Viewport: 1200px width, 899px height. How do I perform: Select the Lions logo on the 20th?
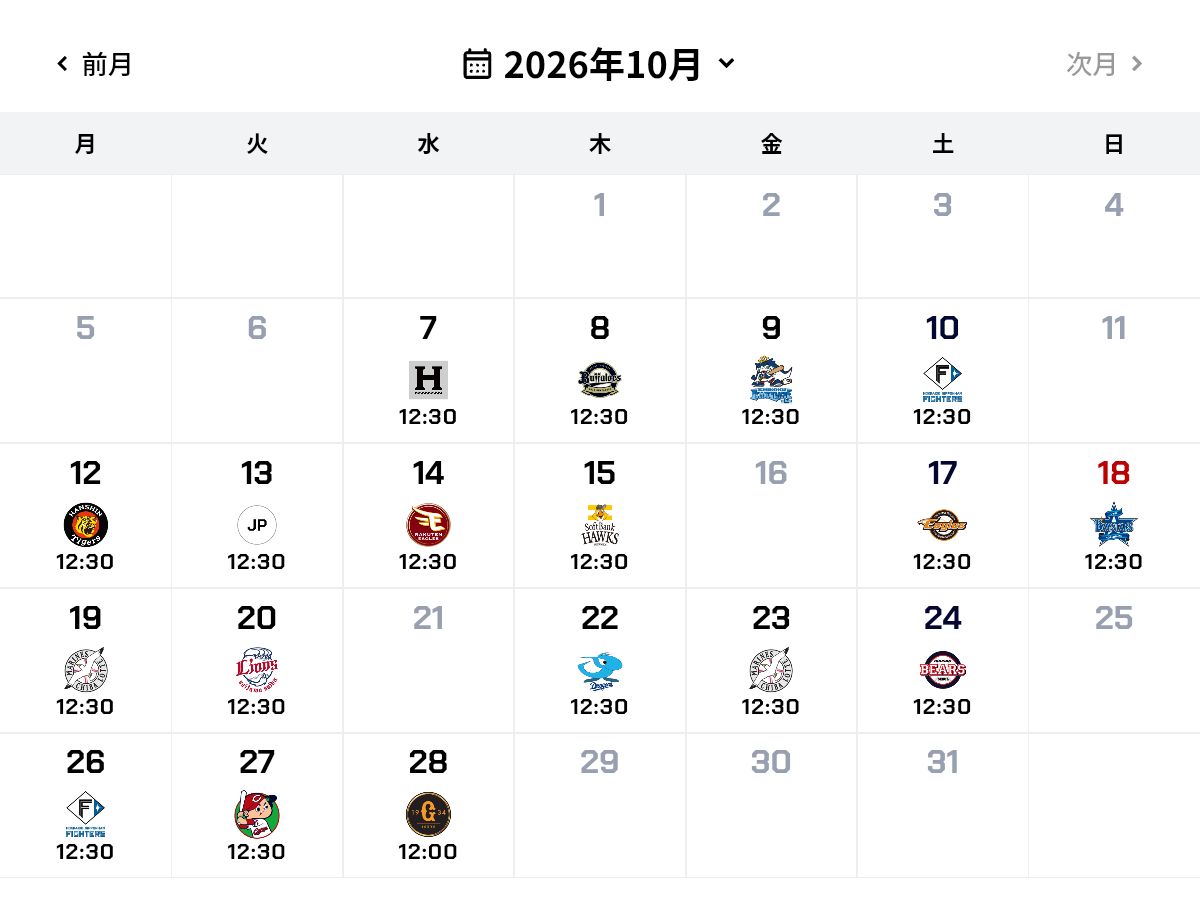[x=257, y=670]
